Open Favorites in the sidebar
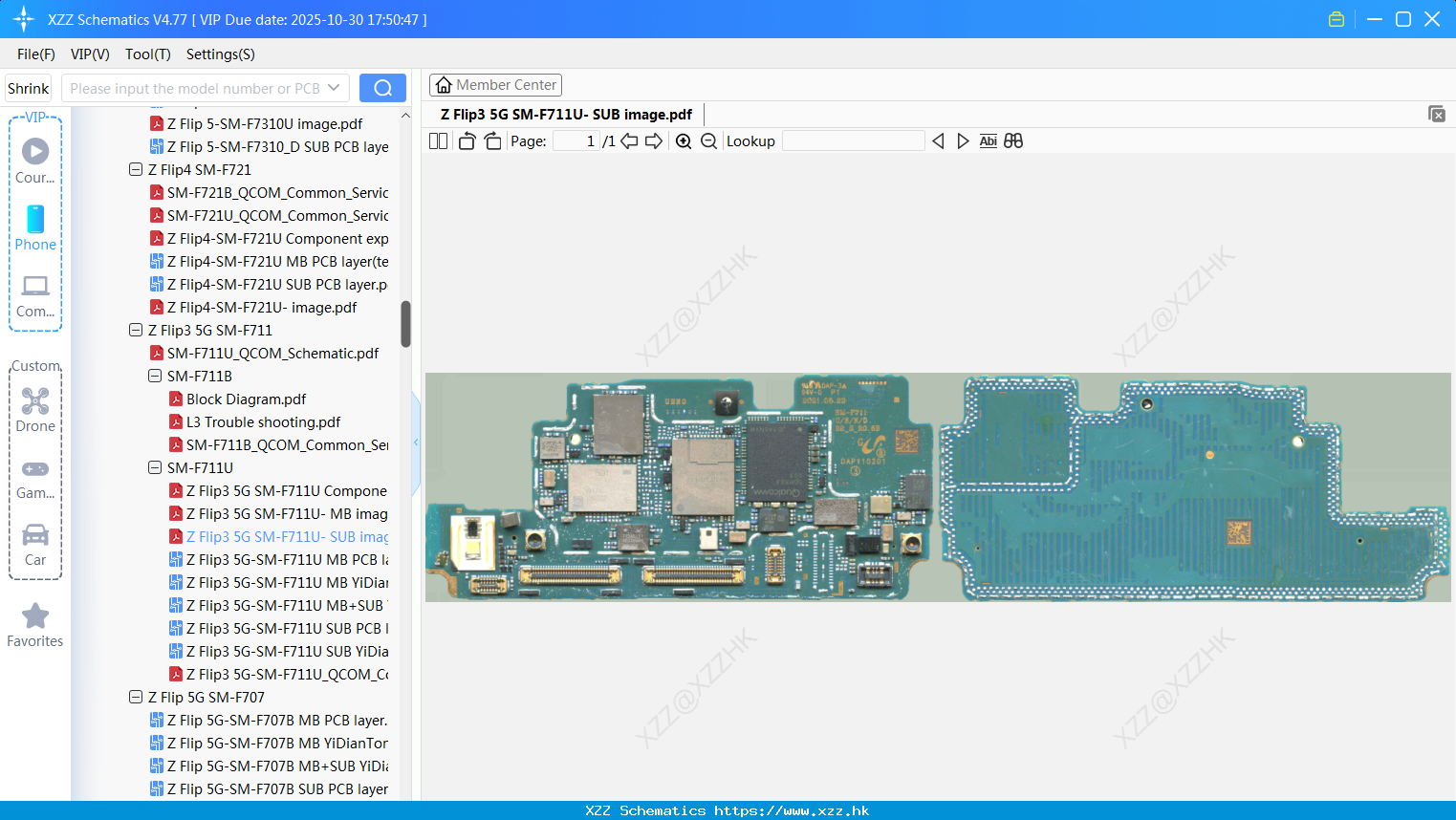Image resolution: width=1456 pixels, height=820 pixels. (35, 625)
